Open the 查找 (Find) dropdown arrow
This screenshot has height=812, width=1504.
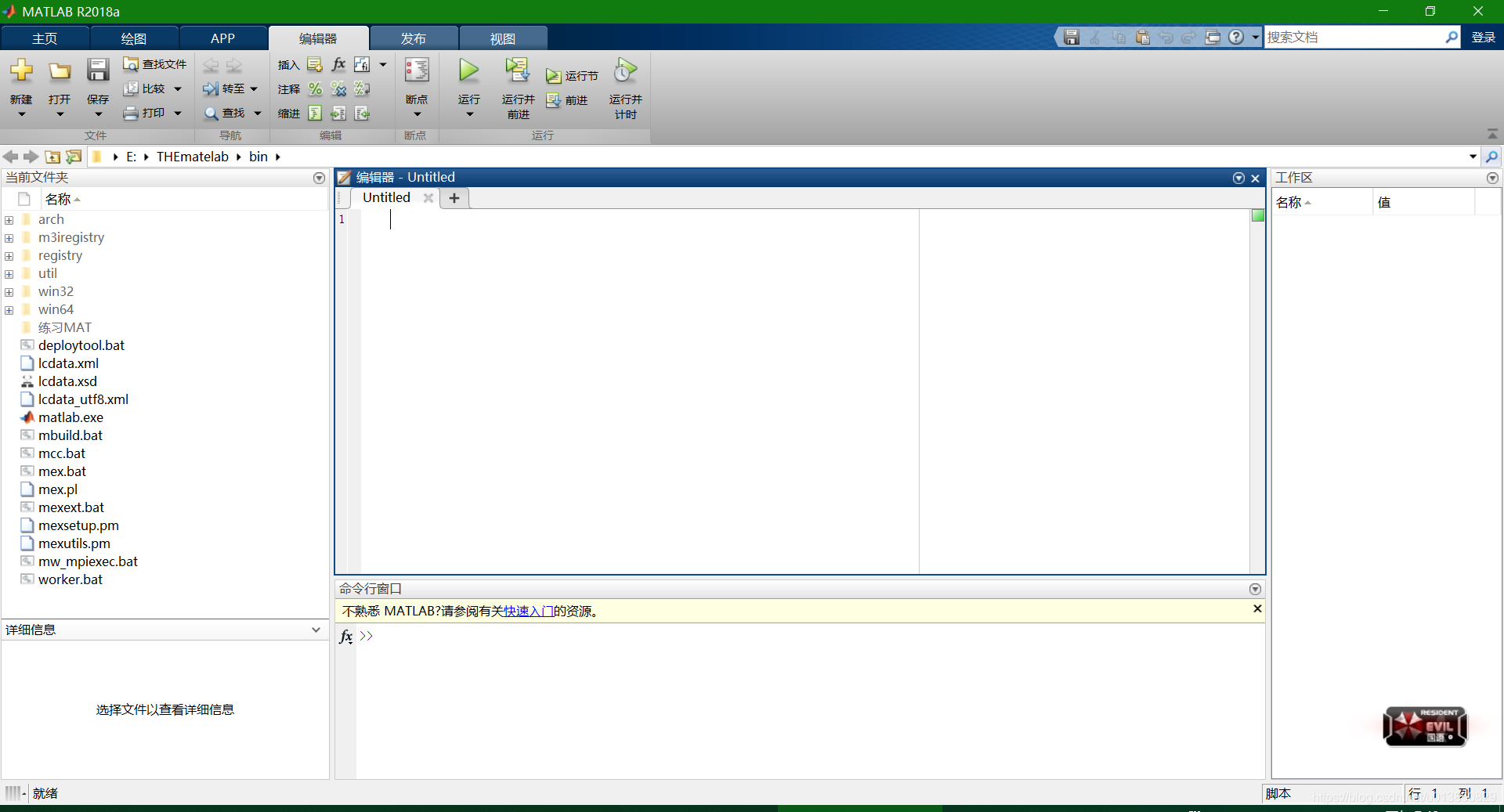[x=258, y=114]
